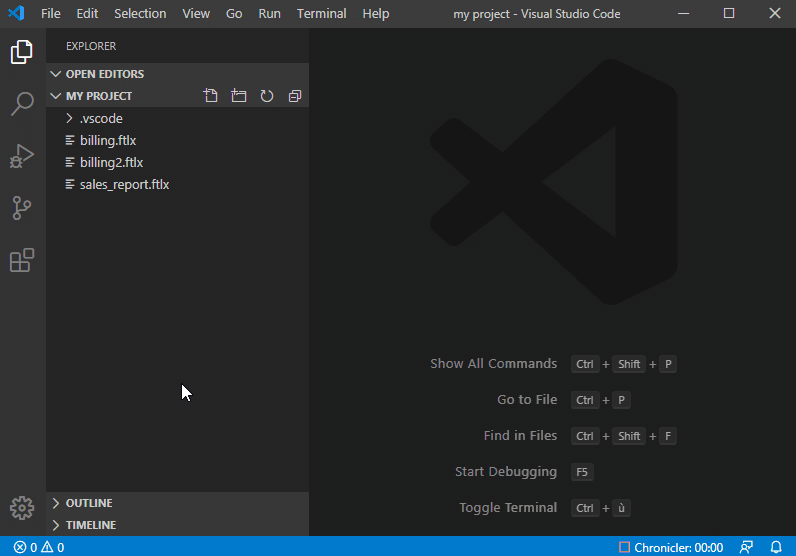
Task: Click the VS Code logo in title bar
Action: 16,13
